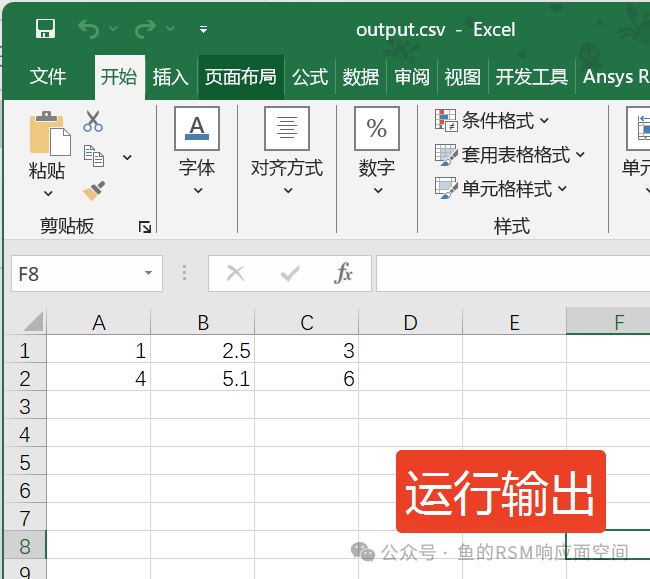Switch to the 视图 tab

[x=463, y=77]
